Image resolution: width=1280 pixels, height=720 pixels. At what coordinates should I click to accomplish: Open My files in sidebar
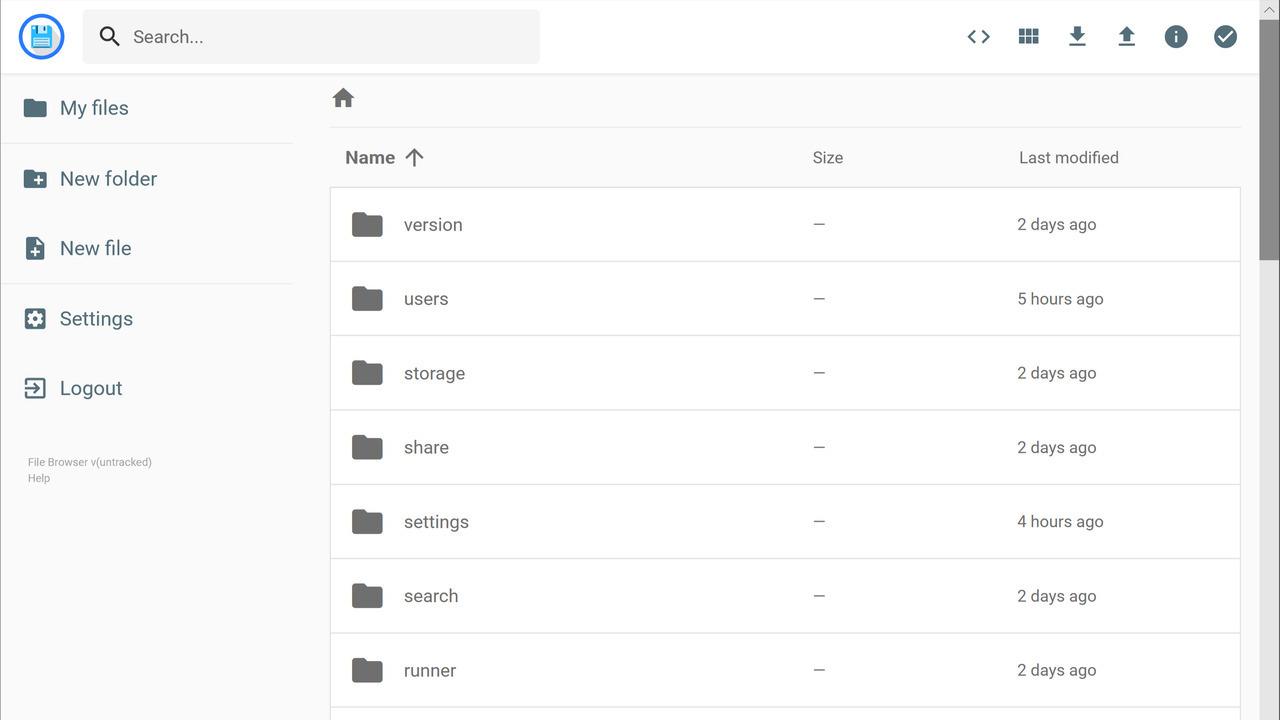pyautogui.click(x=94, y=108)
